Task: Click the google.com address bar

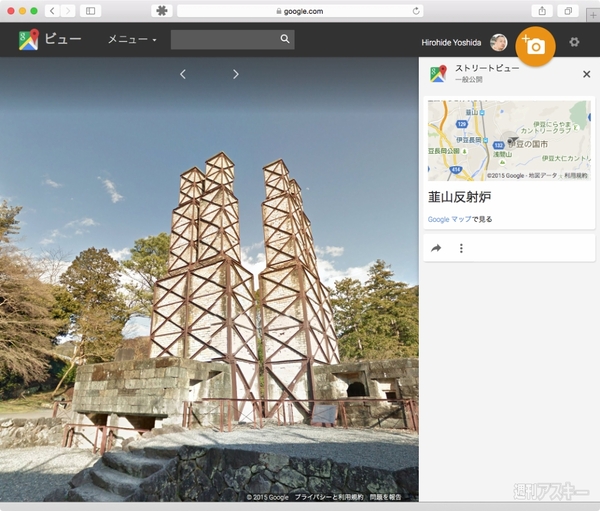Action: tap(300, 11)
